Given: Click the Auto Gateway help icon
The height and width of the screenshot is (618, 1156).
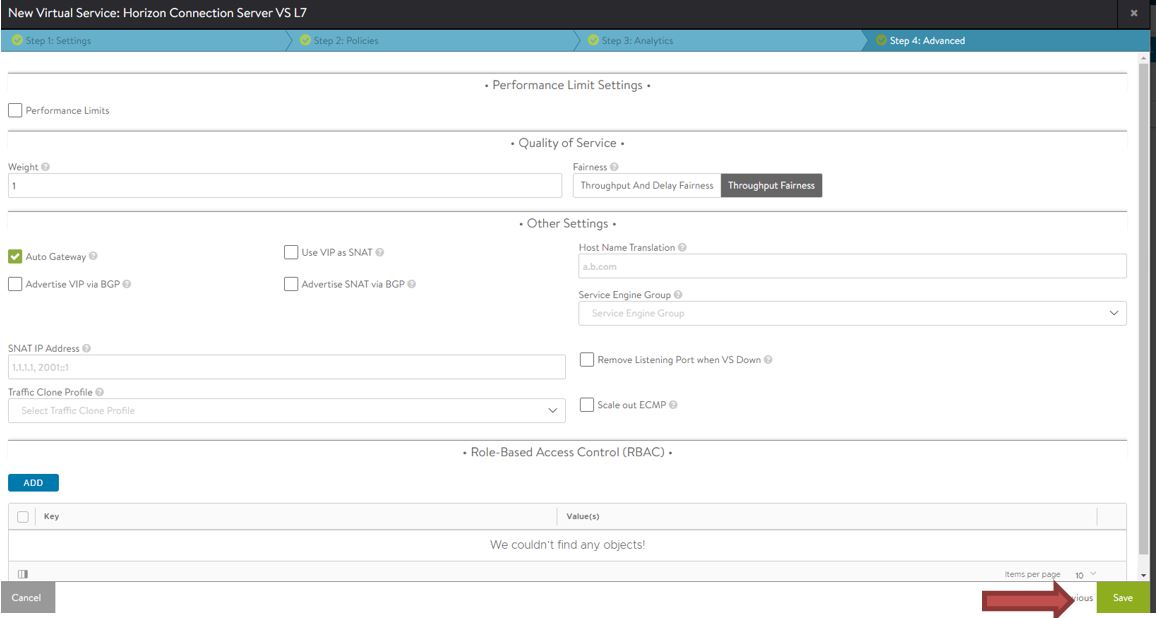Looking at the screenshot, I should click(94, 257).
